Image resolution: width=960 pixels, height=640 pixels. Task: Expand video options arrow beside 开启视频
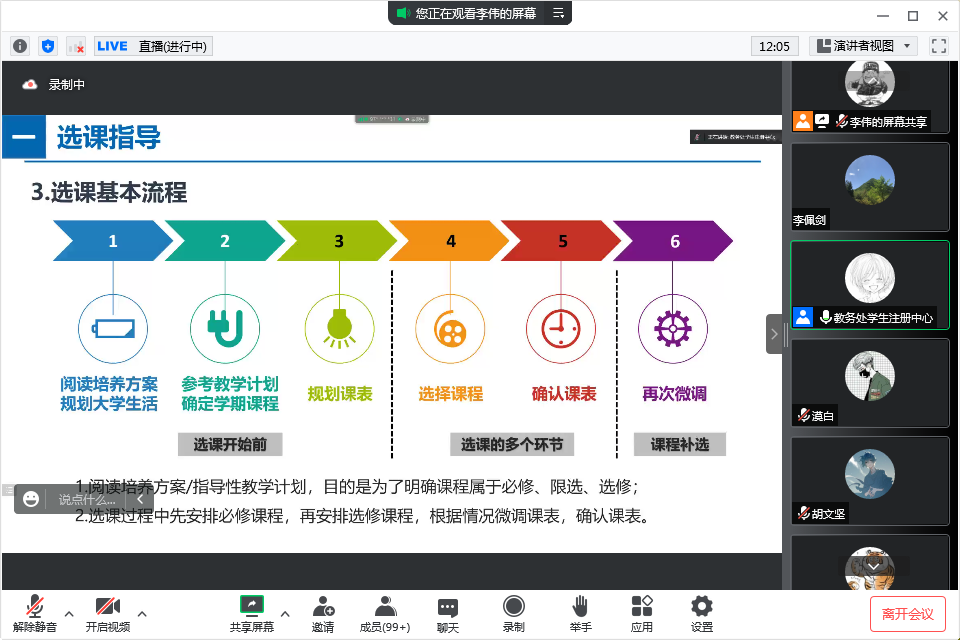coord(142,613)
